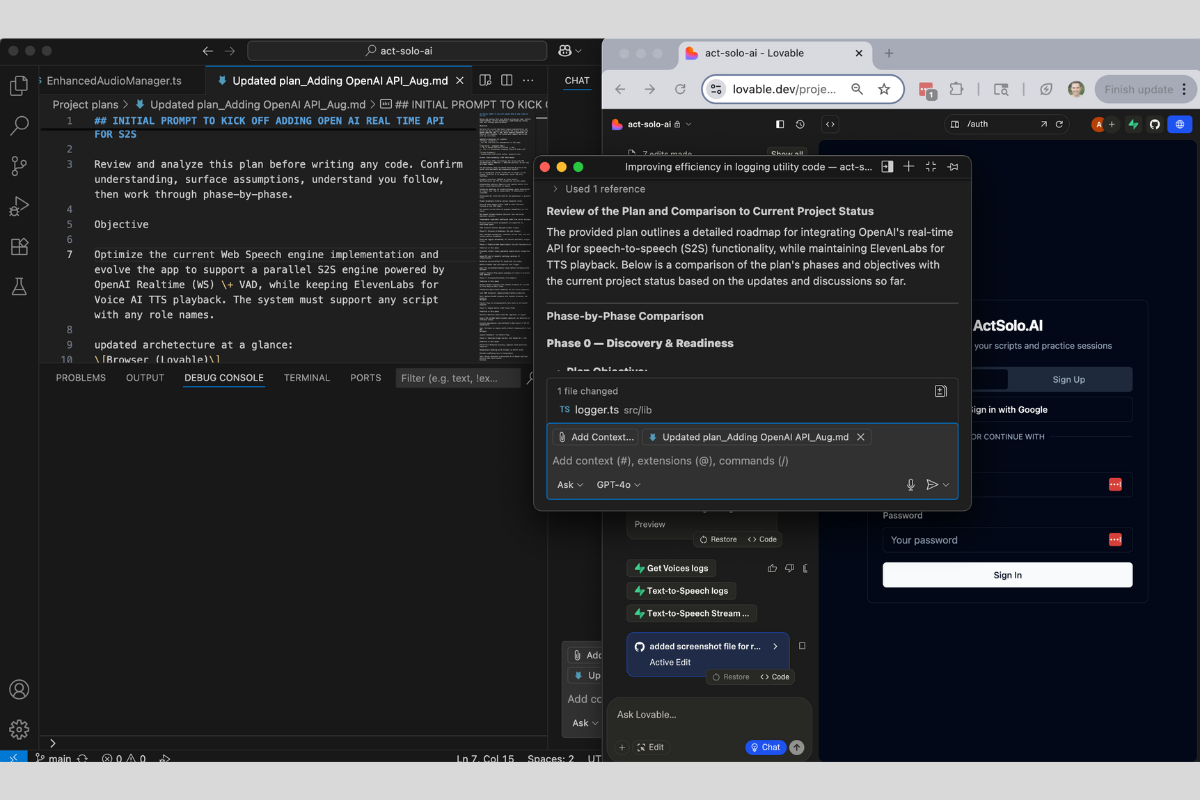The width and height of the screenshot is (1200, 800).
Task: Click thumbs down on the Lovable message
Action: [789, 568]
